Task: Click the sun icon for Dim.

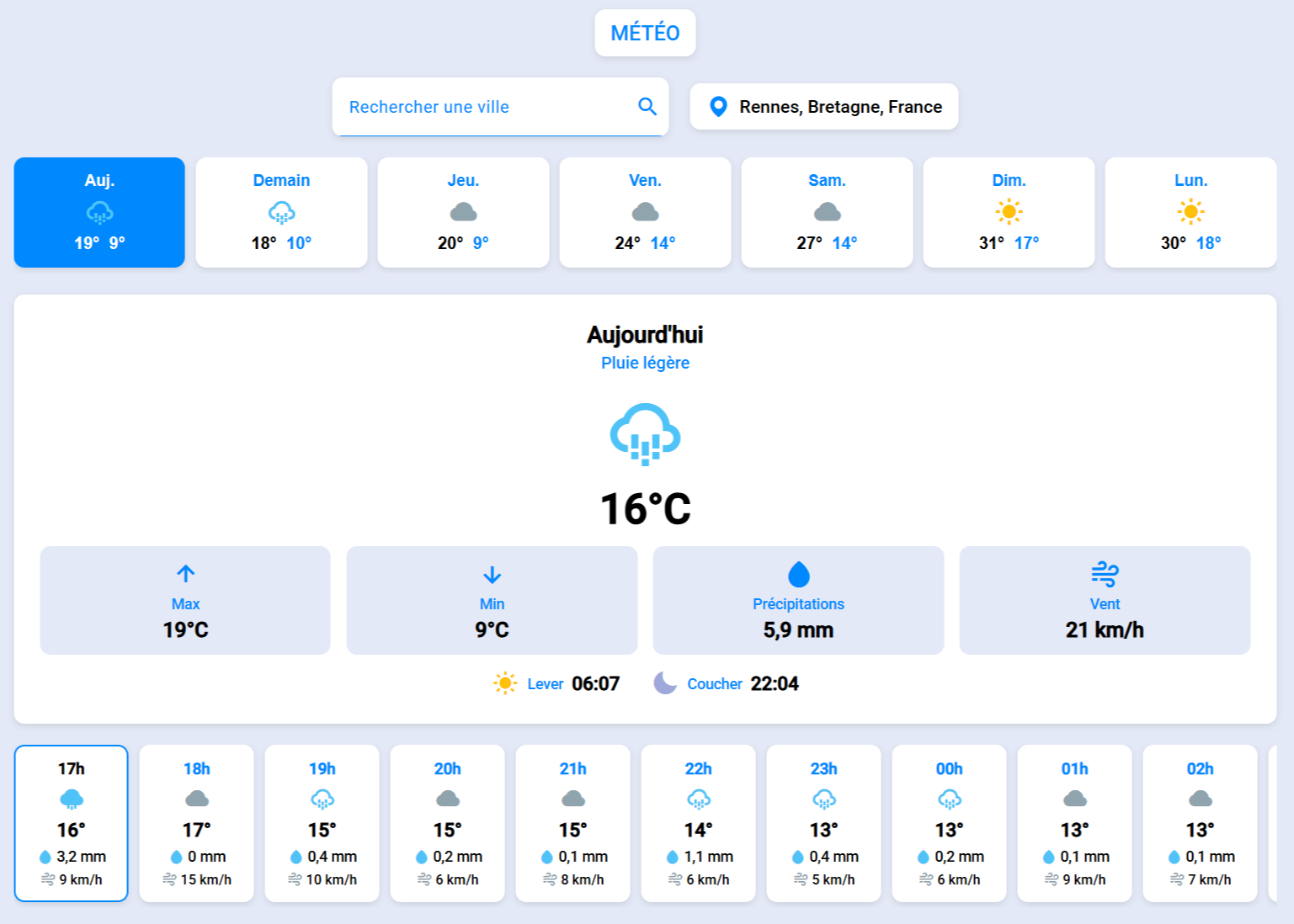Action: pos(1009,211)
